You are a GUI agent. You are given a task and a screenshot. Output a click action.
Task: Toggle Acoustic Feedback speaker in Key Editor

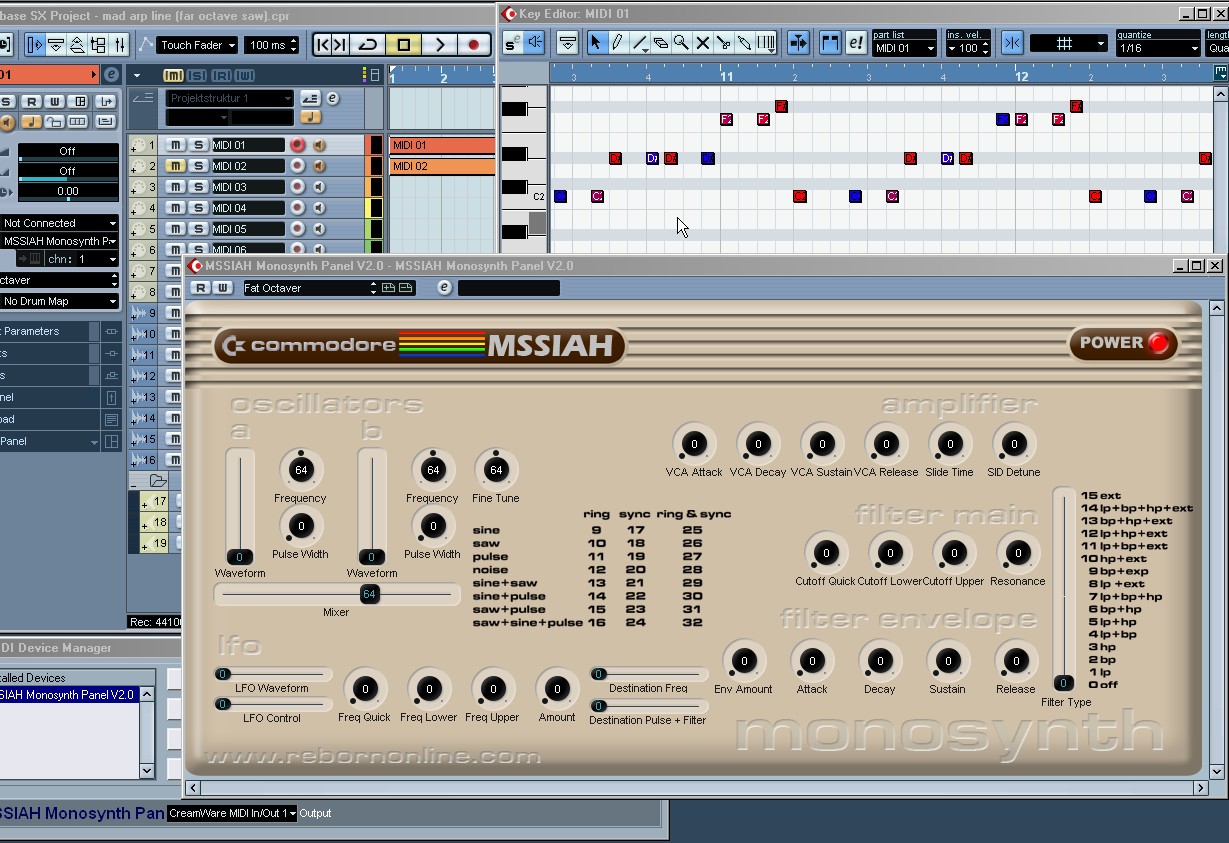coord(534,43)
